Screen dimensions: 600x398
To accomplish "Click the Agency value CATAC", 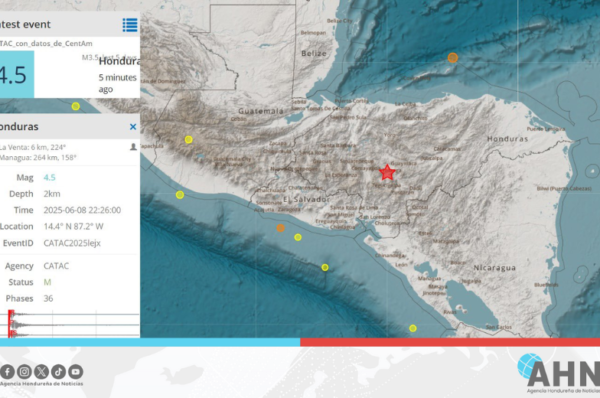I will (x=56, y=266).
